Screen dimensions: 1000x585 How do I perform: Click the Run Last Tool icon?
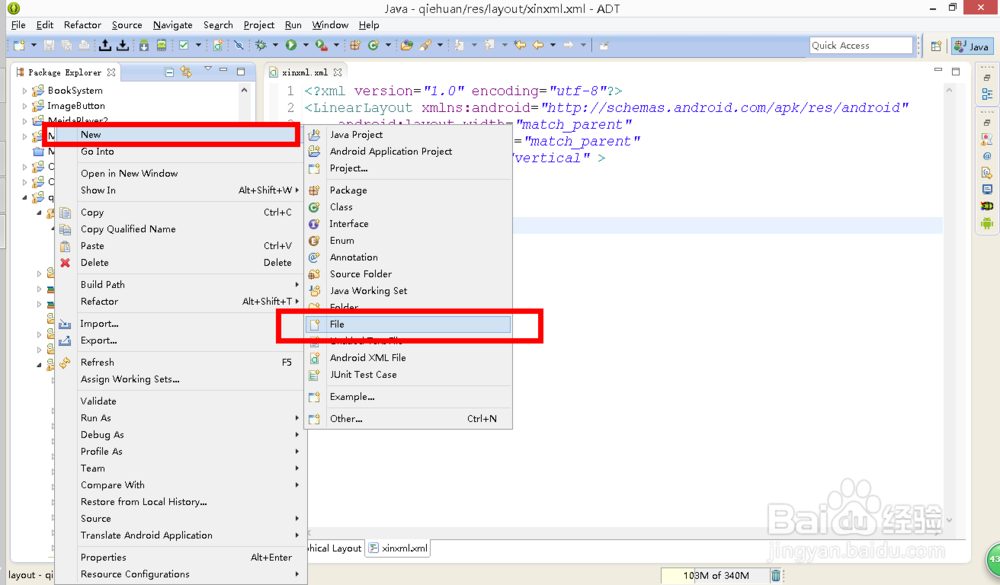(321, 45)
